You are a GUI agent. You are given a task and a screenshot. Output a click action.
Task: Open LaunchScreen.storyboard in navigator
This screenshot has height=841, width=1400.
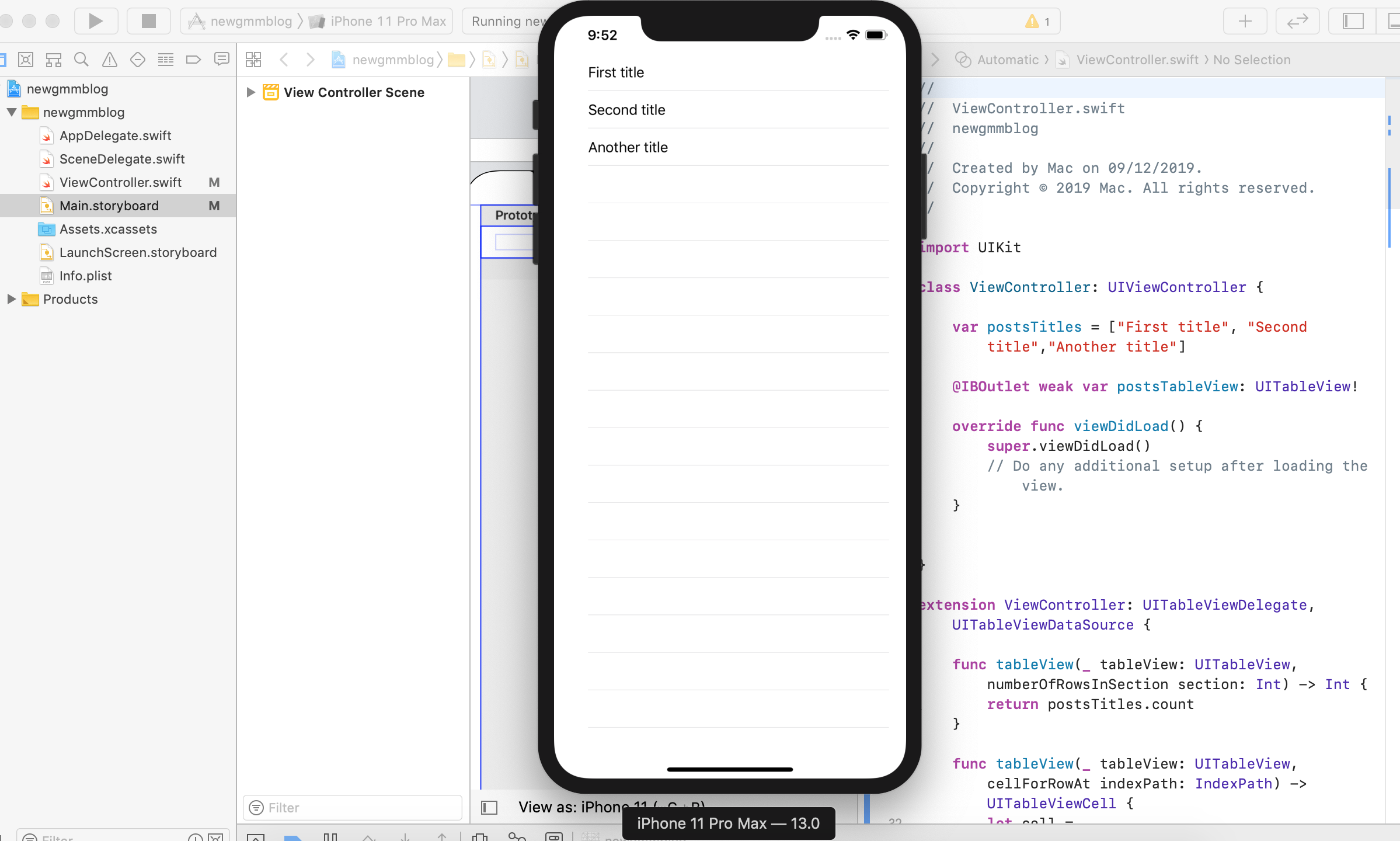138,252
